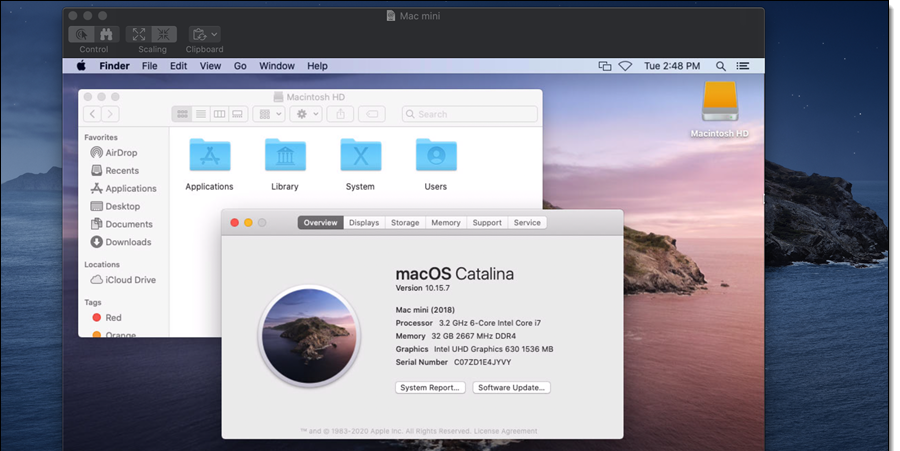Open the Help menu
Screen dimensions: 900x451
(317, 66)
